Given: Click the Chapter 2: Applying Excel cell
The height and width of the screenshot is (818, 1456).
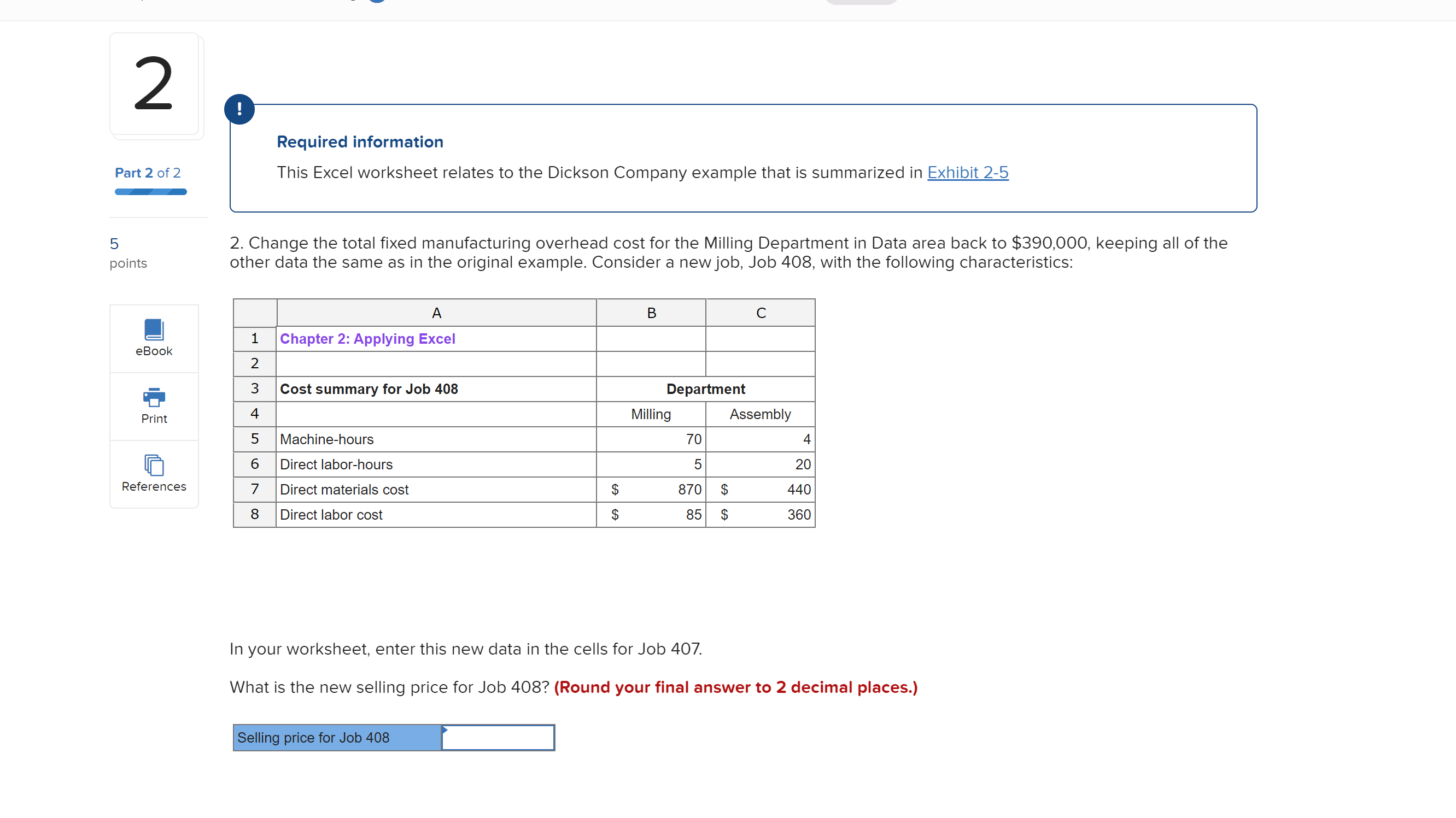Looking at the screenshot, I should (367, 339).
